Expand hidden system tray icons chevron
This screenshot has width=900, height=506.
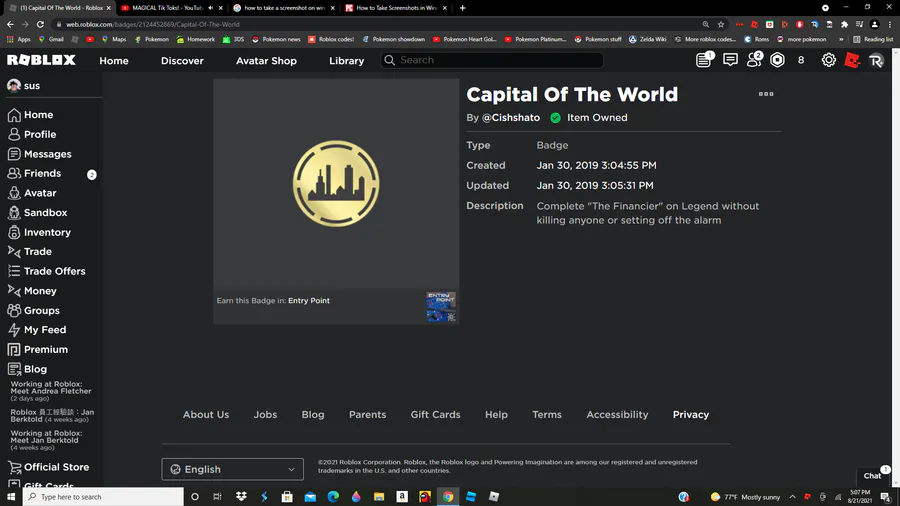pyautogui.click(x=793, y=497)
